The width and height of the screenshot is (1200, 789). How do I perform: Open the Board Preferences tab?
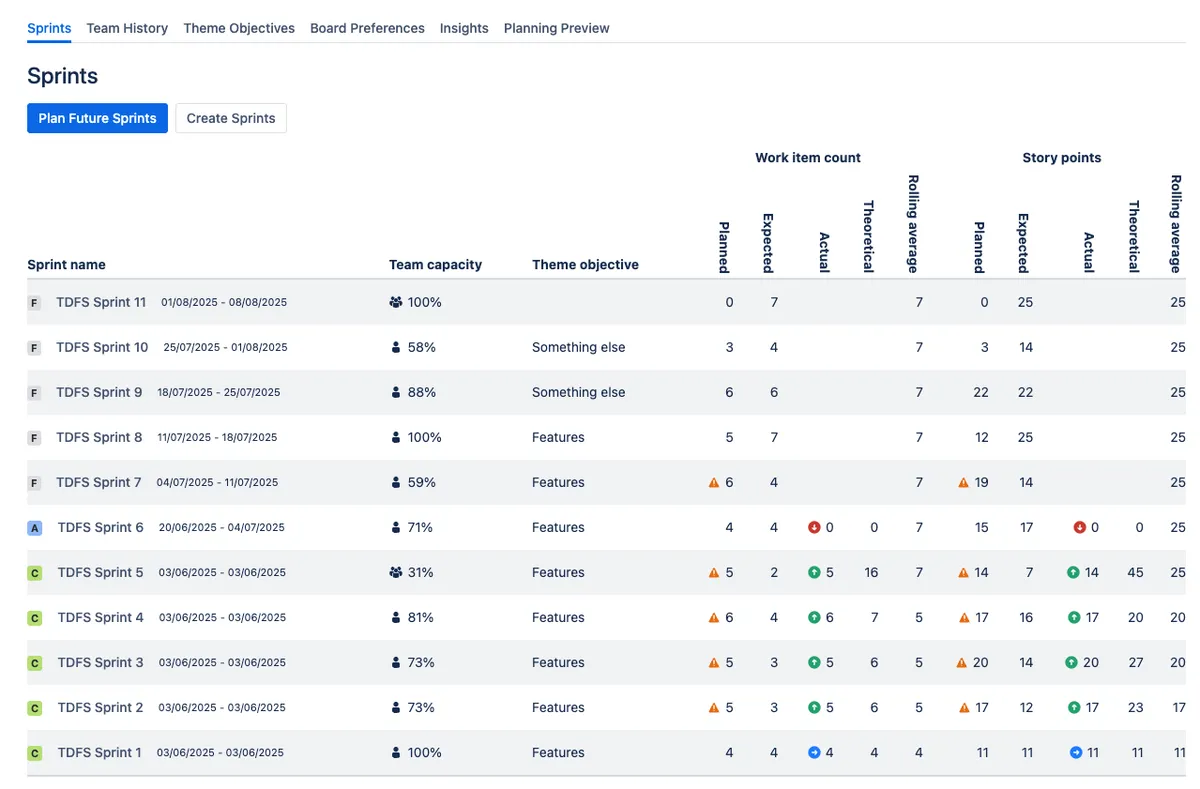(367, 28)
